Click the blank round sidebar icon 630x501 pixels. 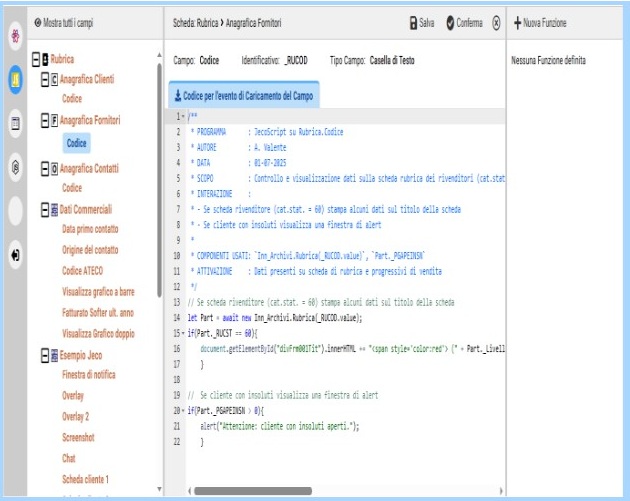pos(15,211)
